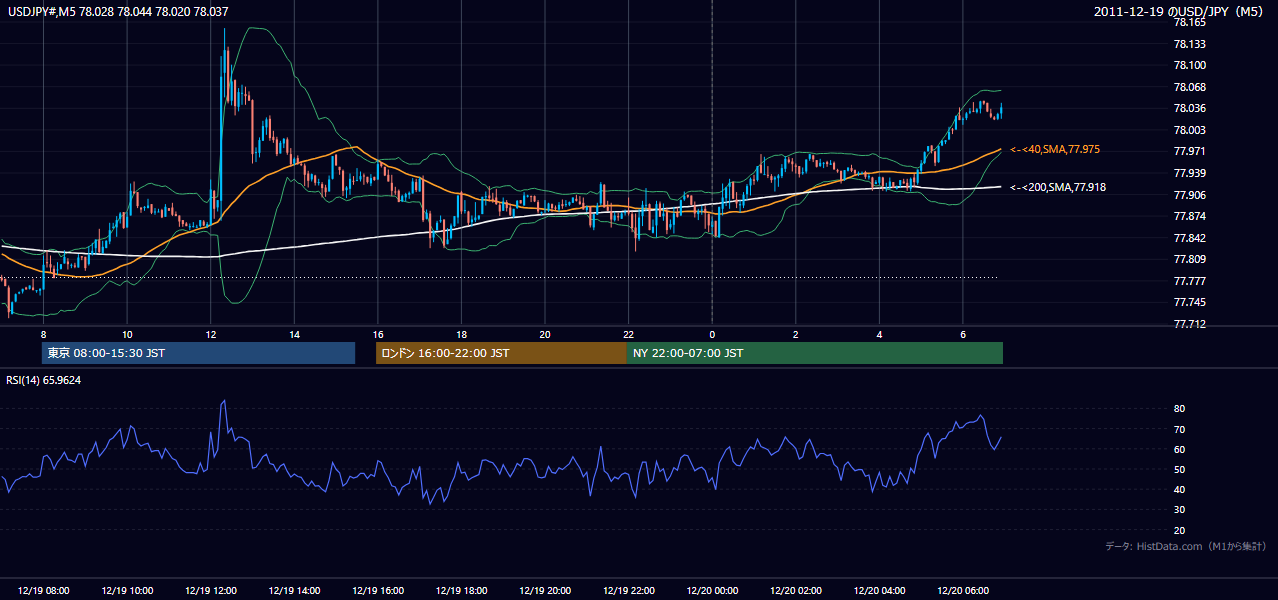Click price level 77.777 on the axis

point(1189,281)
